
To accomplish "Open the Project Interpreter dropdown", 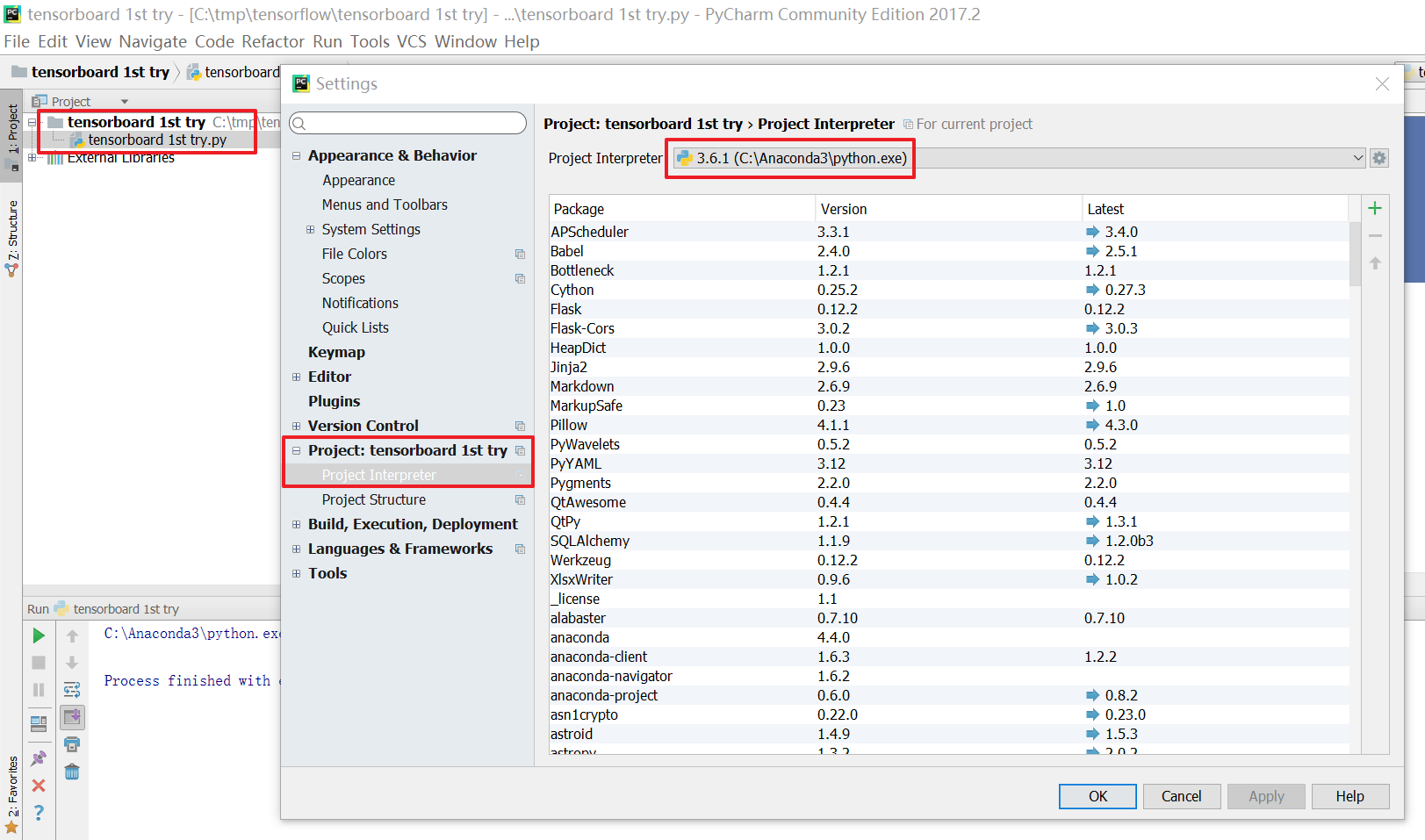I will [x=1358, y=158].
